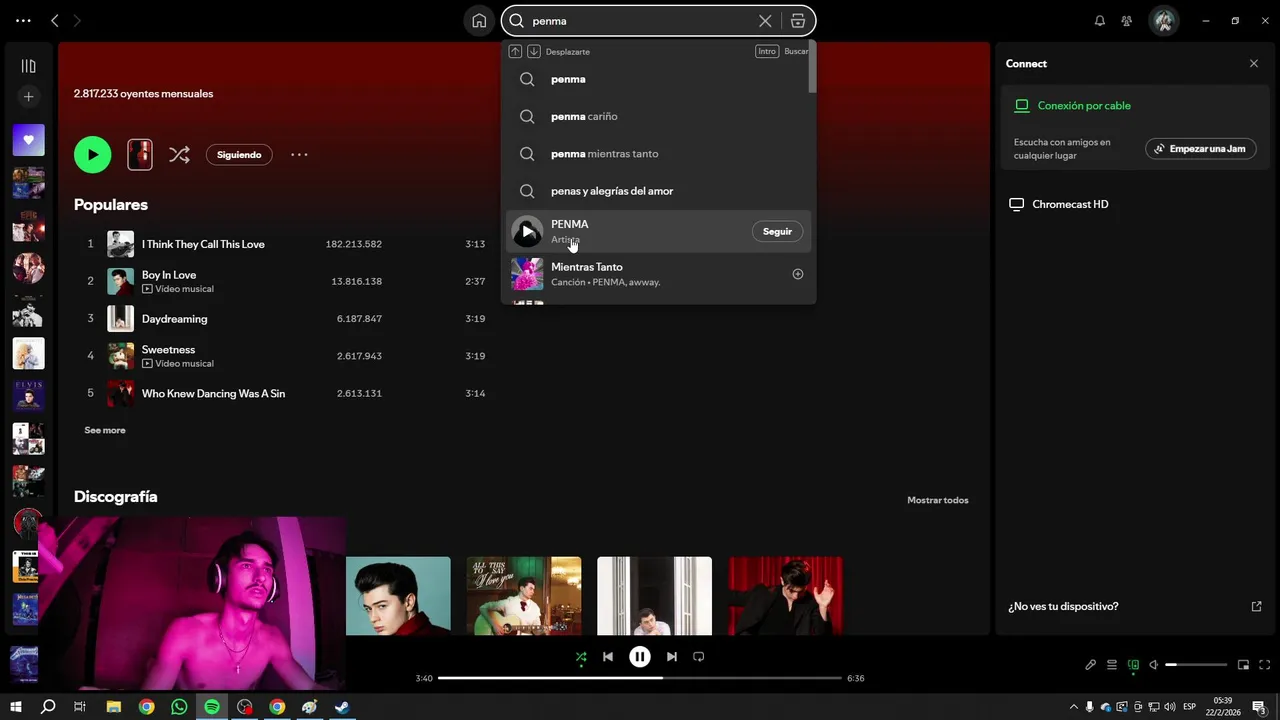Open the three-dots app menu at top left

pos(23,21)
